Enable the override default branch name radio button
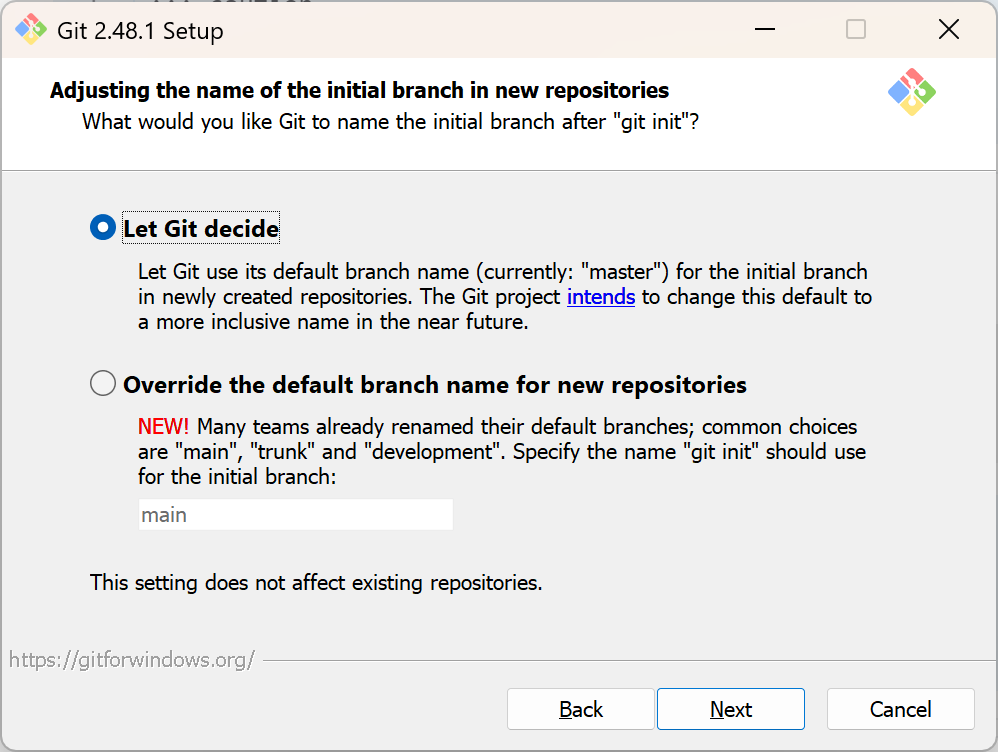The height and width of the screenshot is (752, 998). 103,384
